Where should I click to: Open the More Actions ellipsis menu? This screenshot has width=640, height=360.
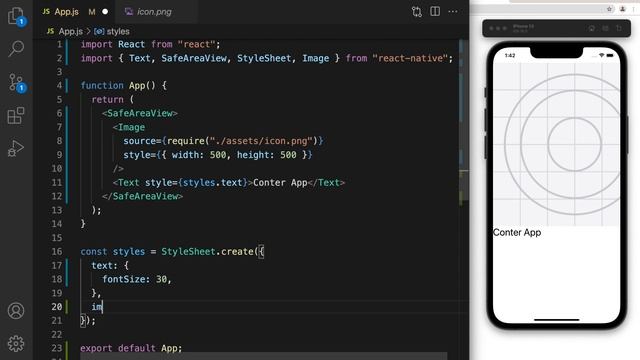[453, 11]
